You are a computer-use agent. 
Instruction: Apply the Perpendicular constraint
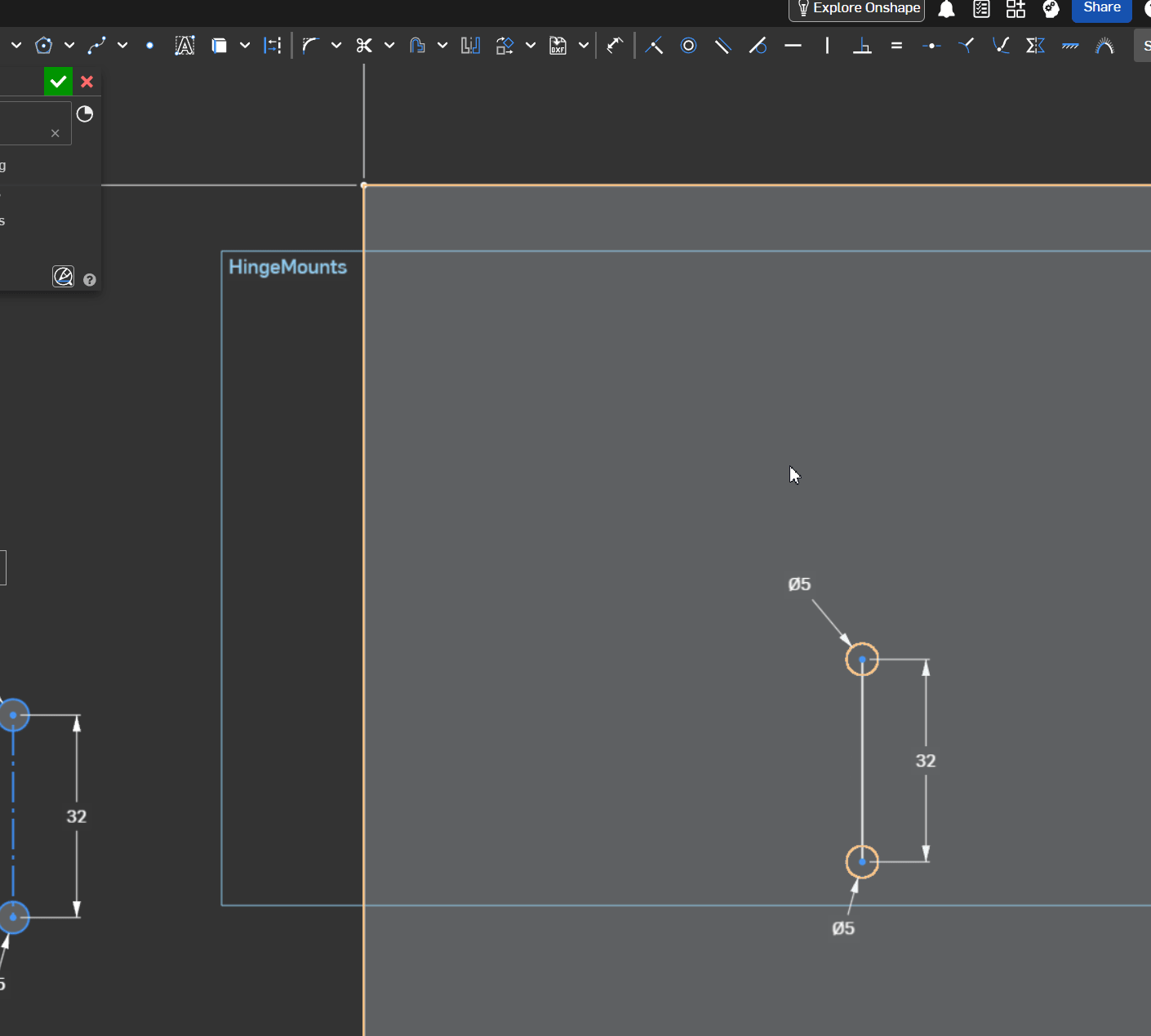point(862,46)
